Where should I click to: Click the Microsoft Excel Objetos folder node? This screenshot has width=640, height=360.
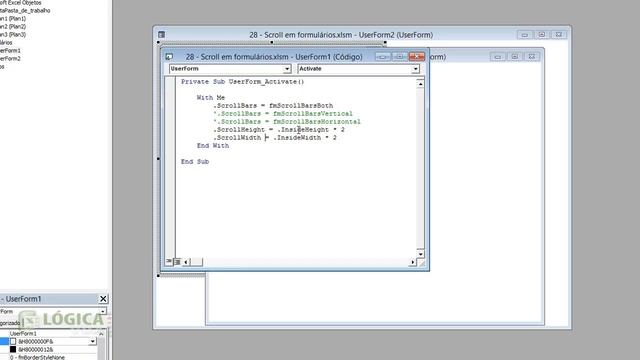point(20,2)
